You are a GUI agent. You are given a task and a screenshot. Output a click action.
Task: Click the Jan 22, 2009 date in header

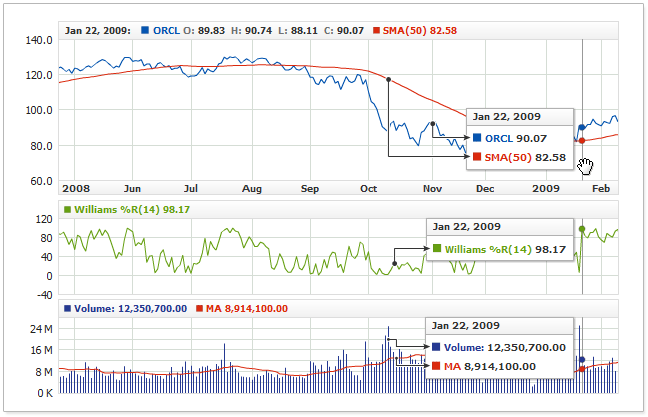click(97, 31)
